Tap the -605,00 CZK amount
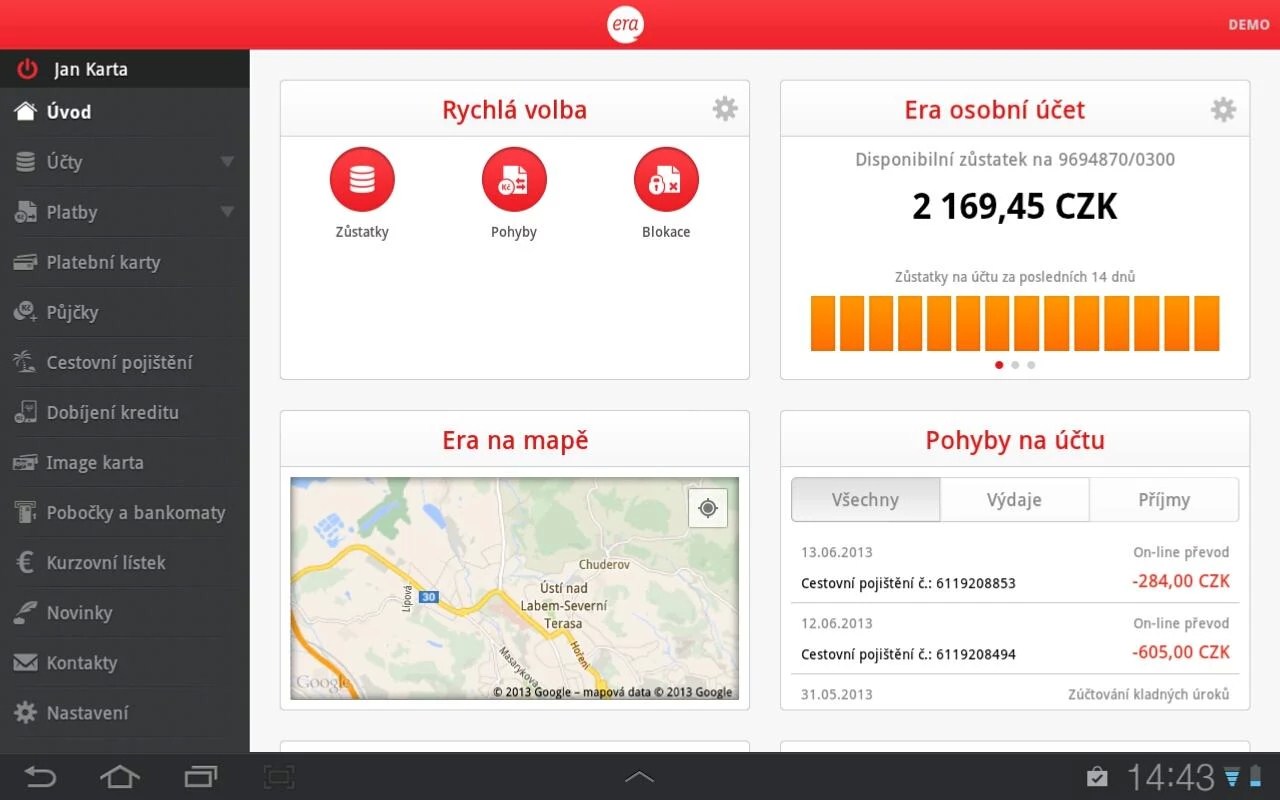The width and height of the screenshot is (1280, 800). (1181, 652)
